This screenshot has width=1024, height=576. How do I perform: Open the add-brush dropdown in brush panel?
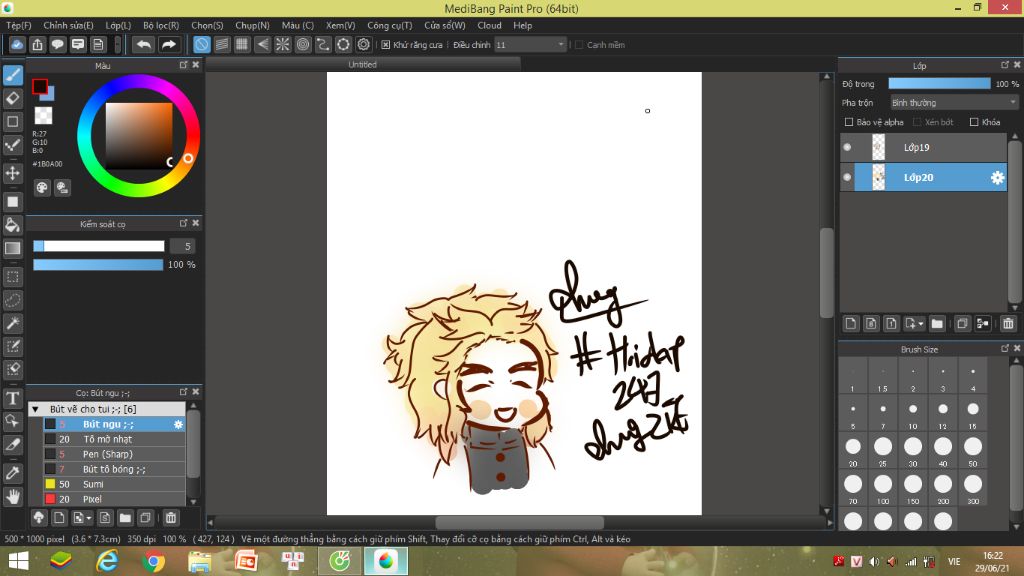point(89,518)
